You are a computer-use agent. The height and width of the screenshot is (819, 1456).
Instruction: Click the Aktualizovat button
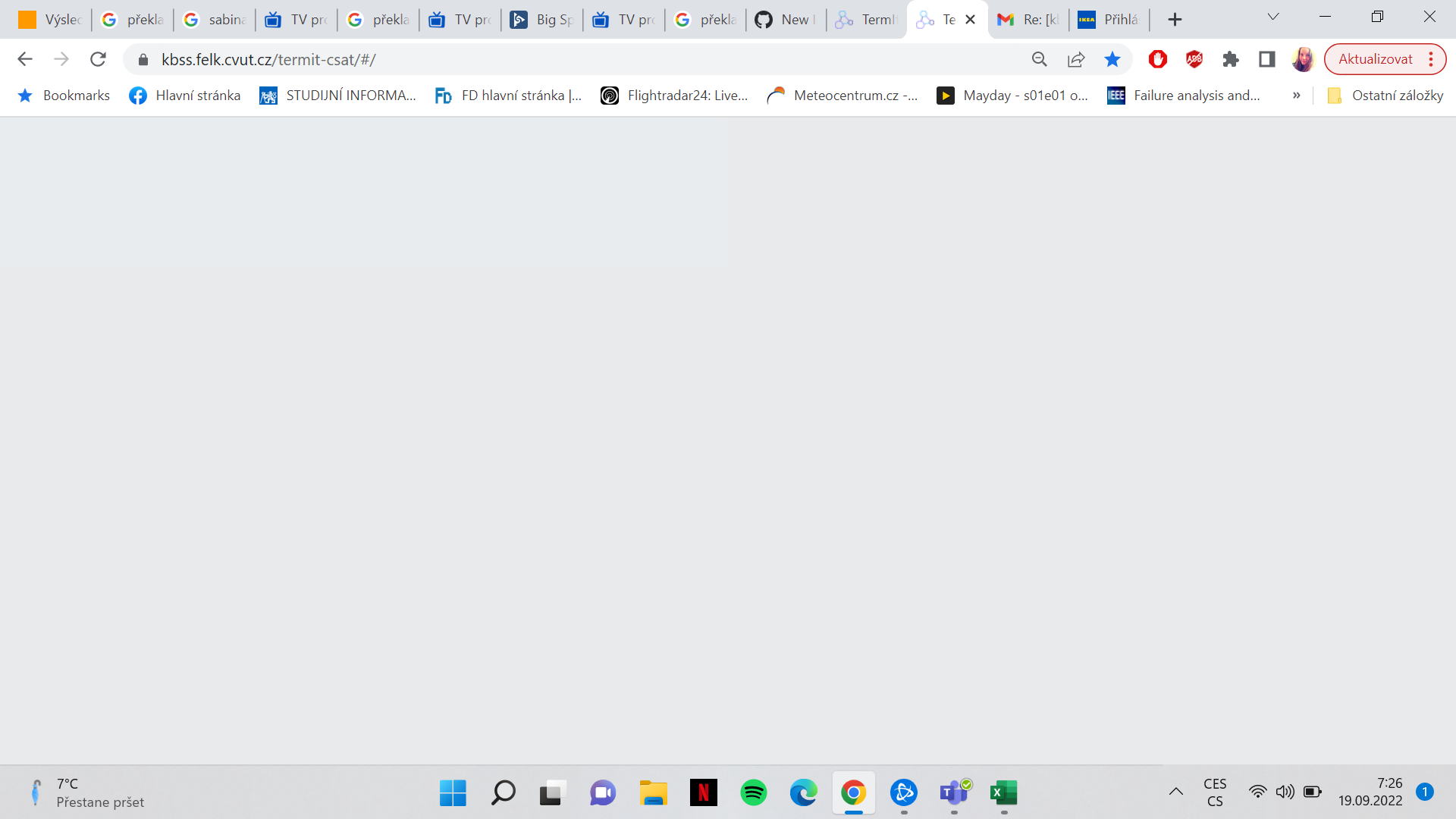pyautogui.click(x=1375, y=58)
